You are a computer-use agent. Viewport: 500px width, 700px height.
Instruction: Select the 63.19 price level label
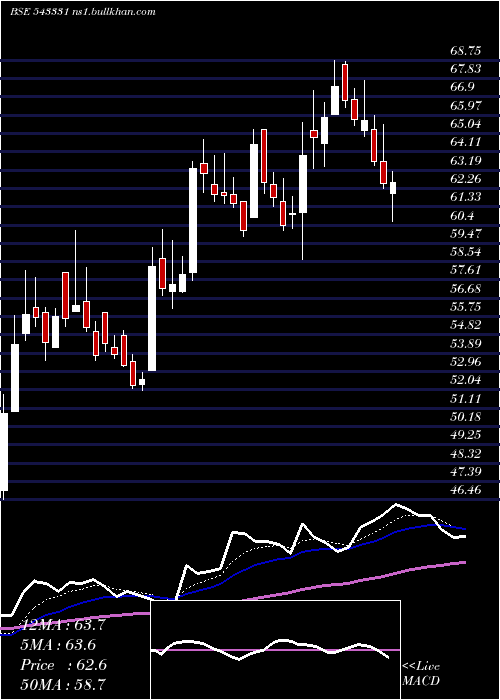(466, 160)
